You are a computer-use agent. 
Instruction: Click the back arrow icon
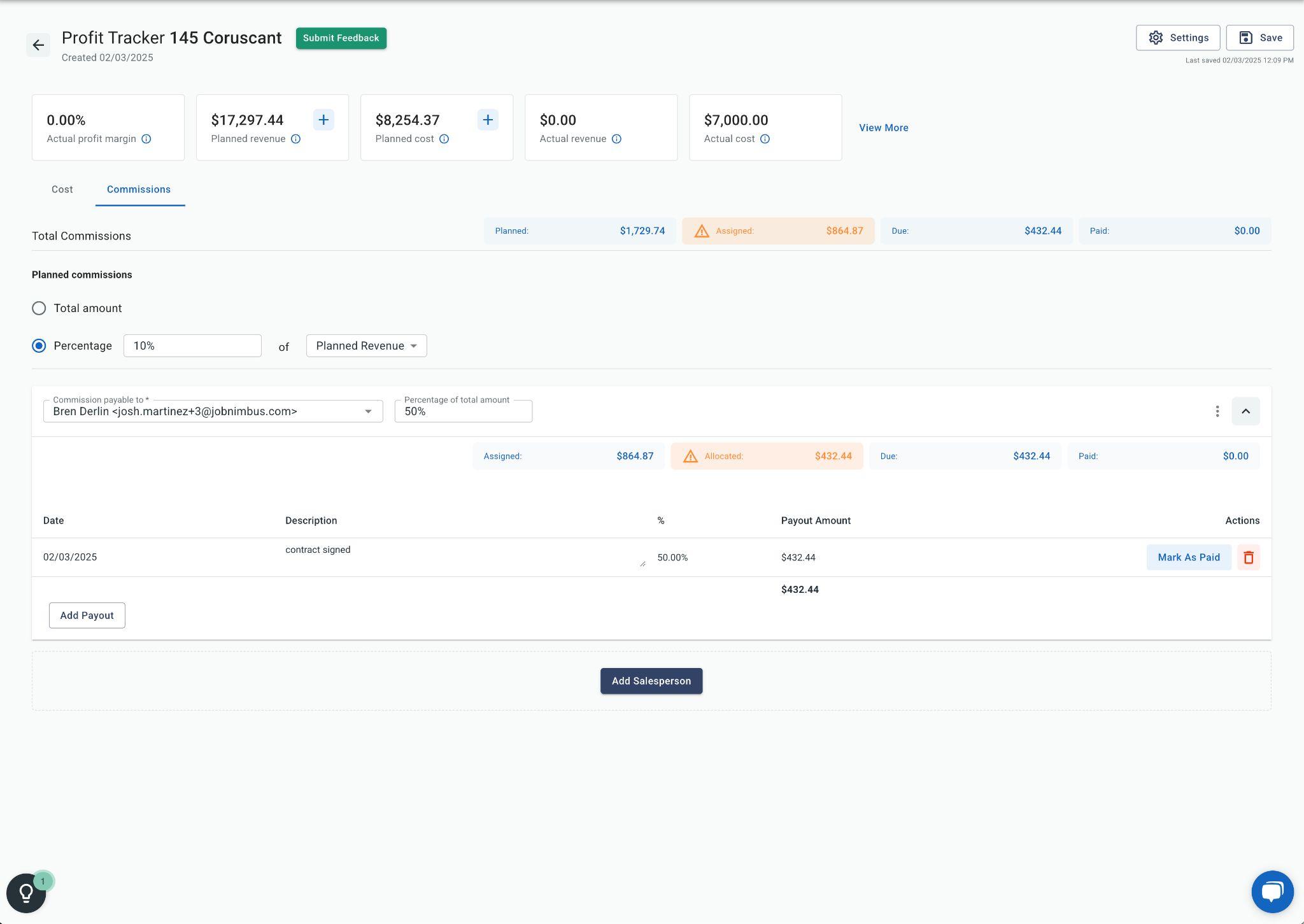tap(38, 45)
